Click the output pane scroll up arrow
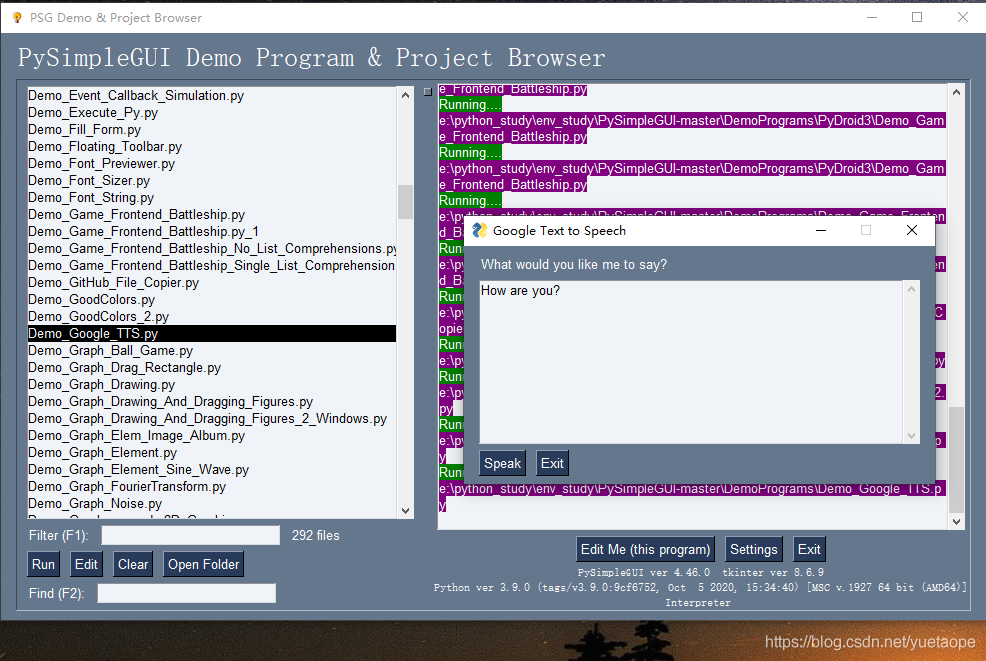Viewport: 986px width, 661px height. [x=956, y=92]
